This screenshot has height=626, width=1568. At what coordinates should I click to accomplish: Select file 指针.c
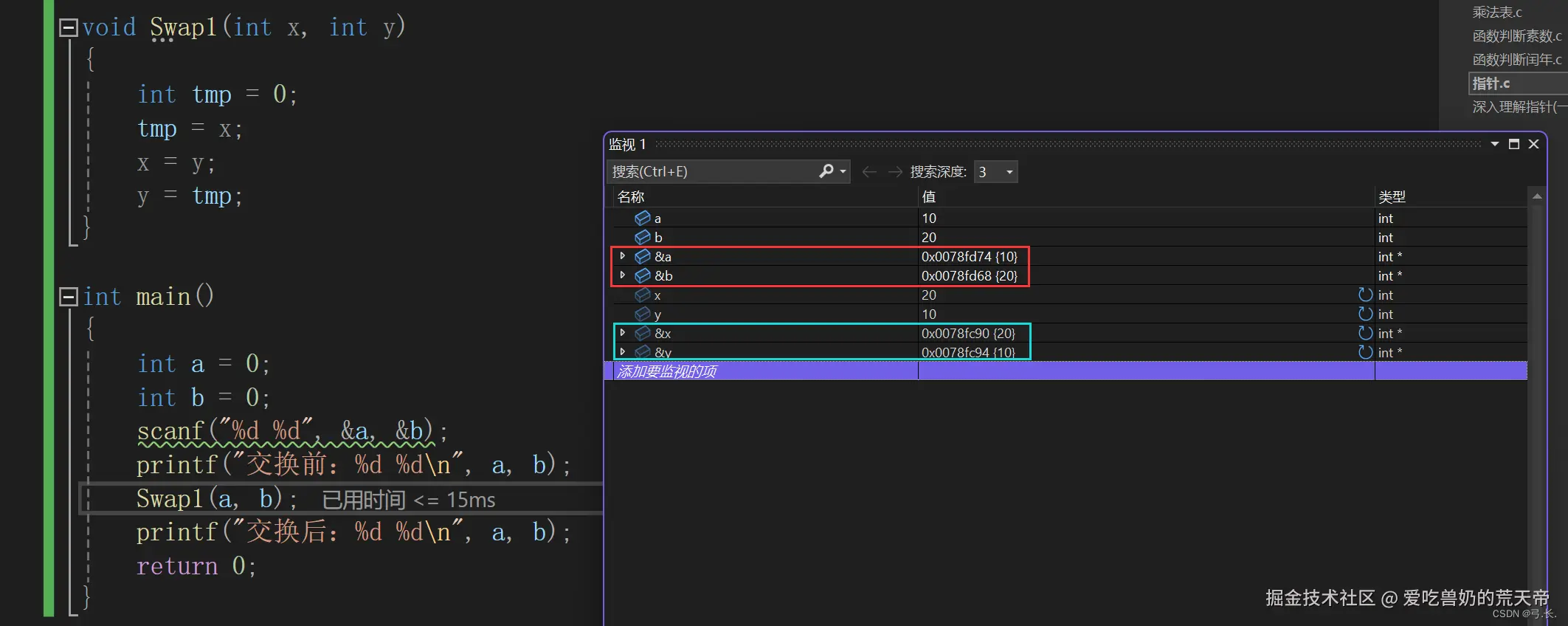click(1518, 83)
